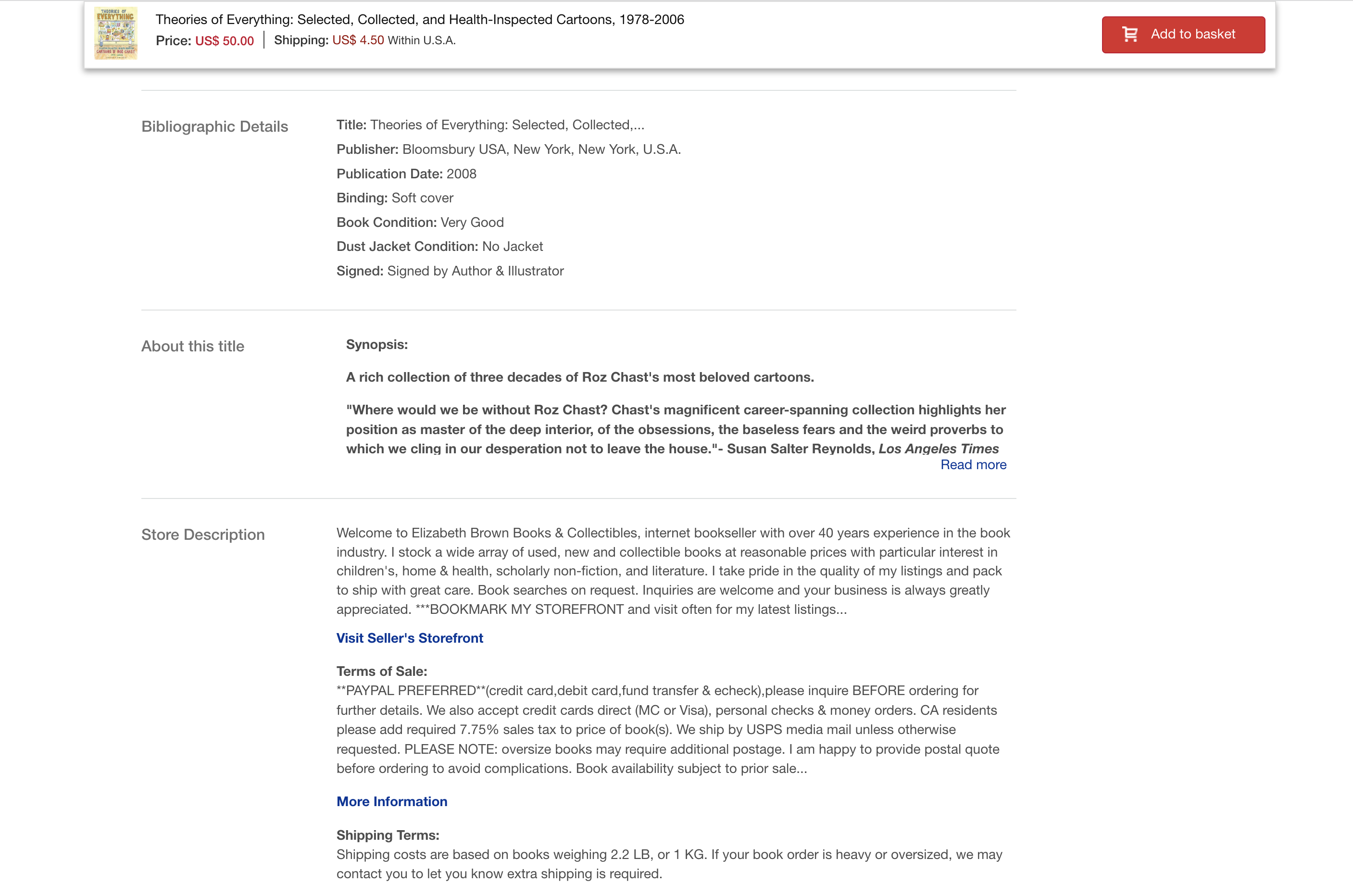This screenshot has height=896, width=1353.
Task: Click the Within U.S.A. shipping text
Action: pyautogui.click(x=421, y=40)
